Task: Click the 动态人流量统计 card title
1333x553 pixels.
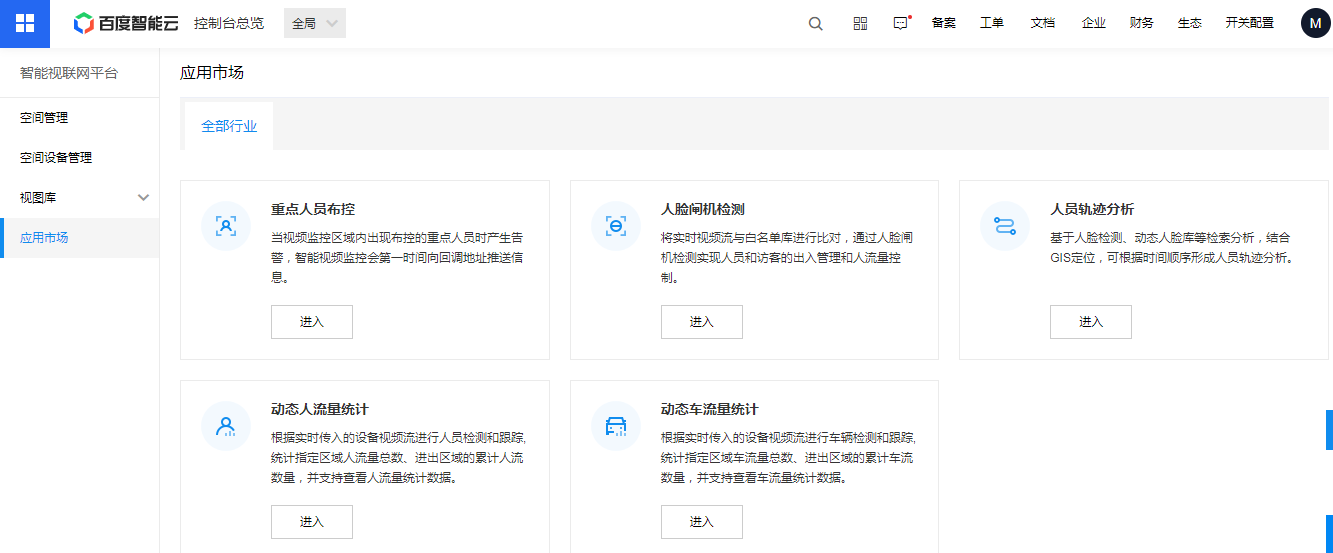Action: [320, 409]
